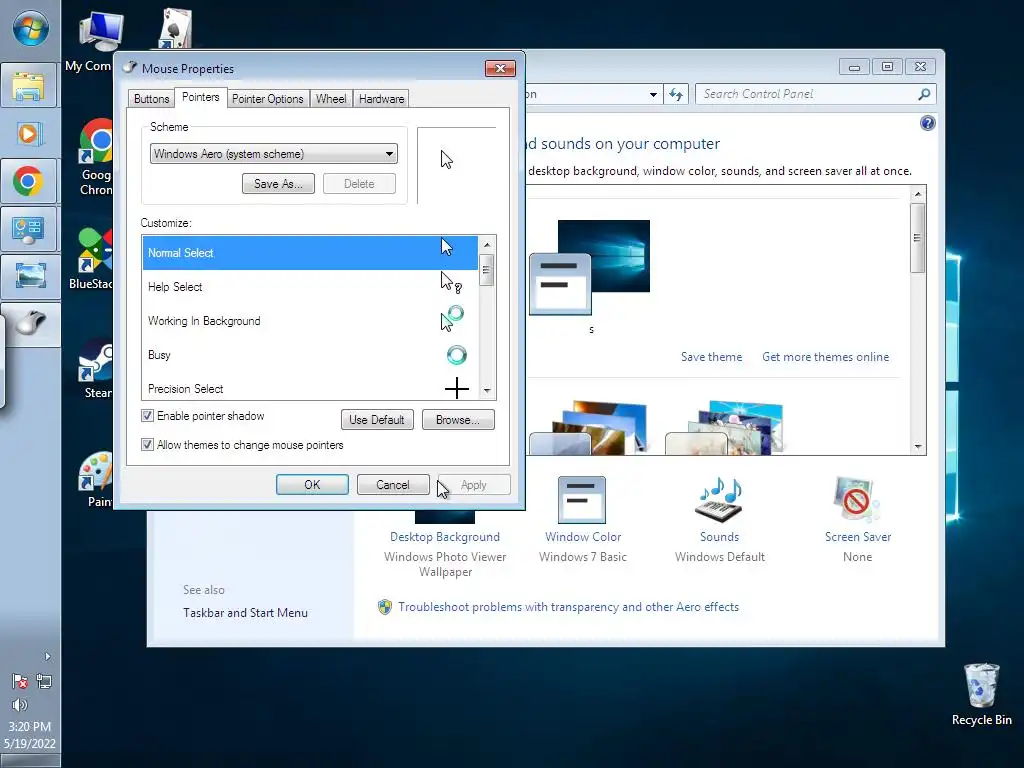Open the Solitaire card game desktop shortcut
Screen dimensions: 1024x768
coord(175,29)
